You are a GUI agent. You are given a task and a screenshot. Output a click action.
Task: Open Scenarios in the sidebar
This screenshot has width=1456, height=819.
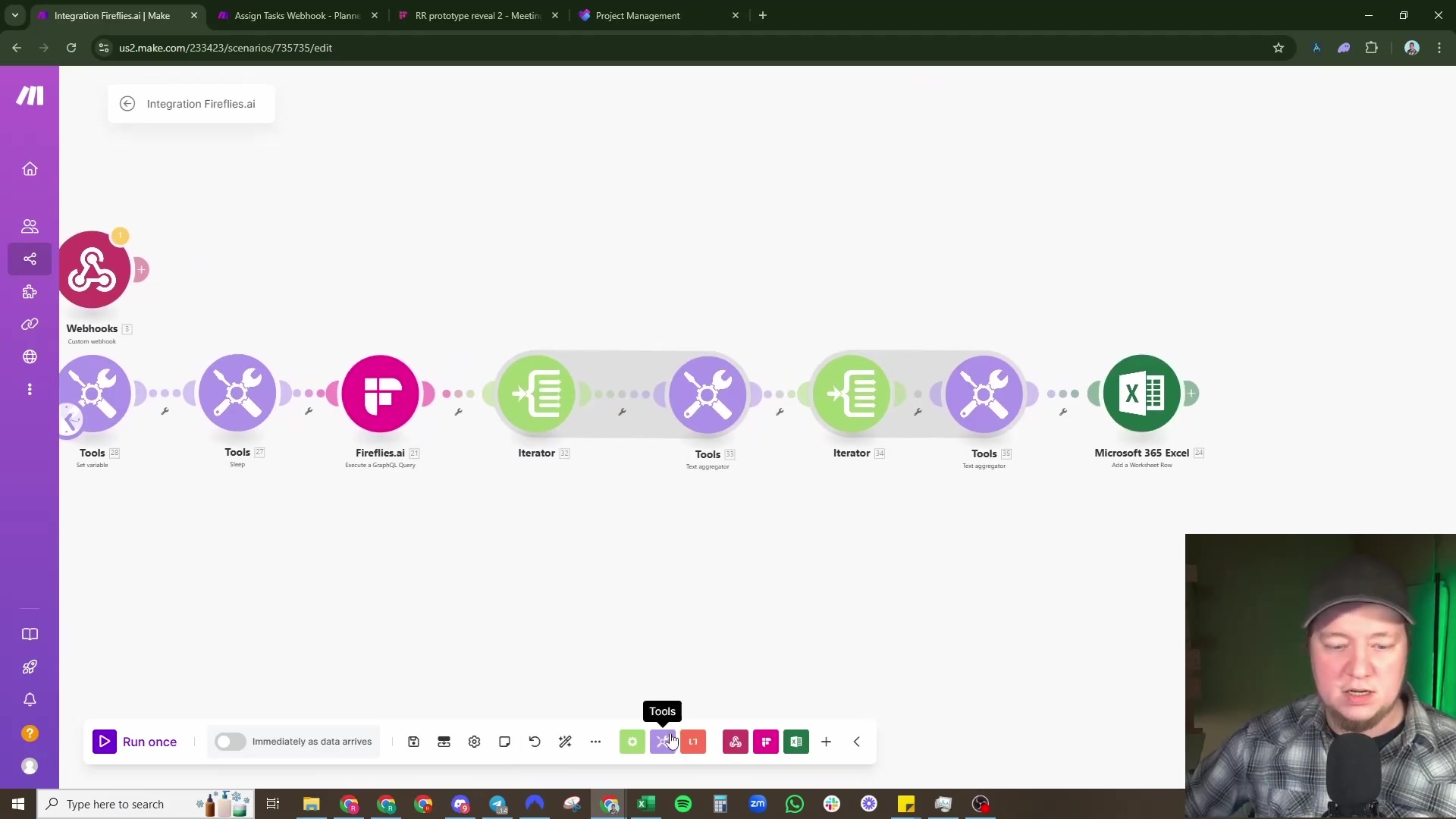30,259
